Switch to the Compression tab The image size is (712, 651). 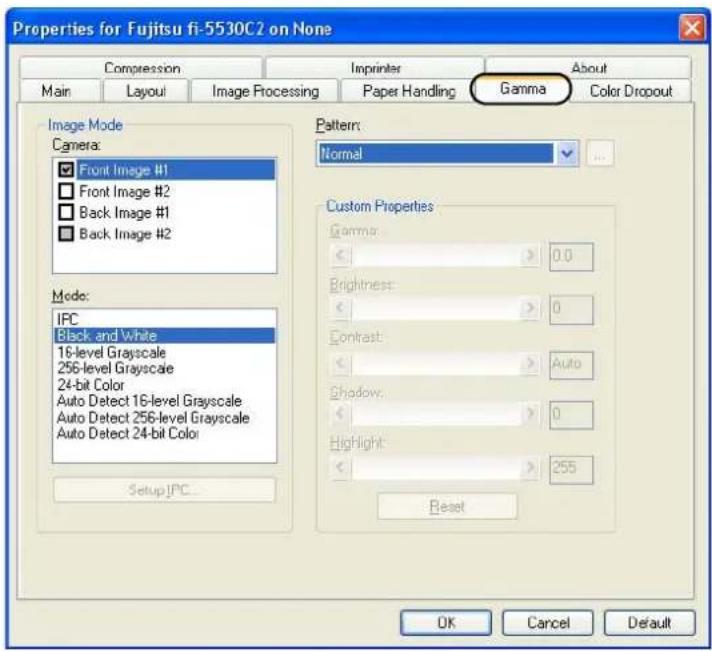click(x=142, y=68)
